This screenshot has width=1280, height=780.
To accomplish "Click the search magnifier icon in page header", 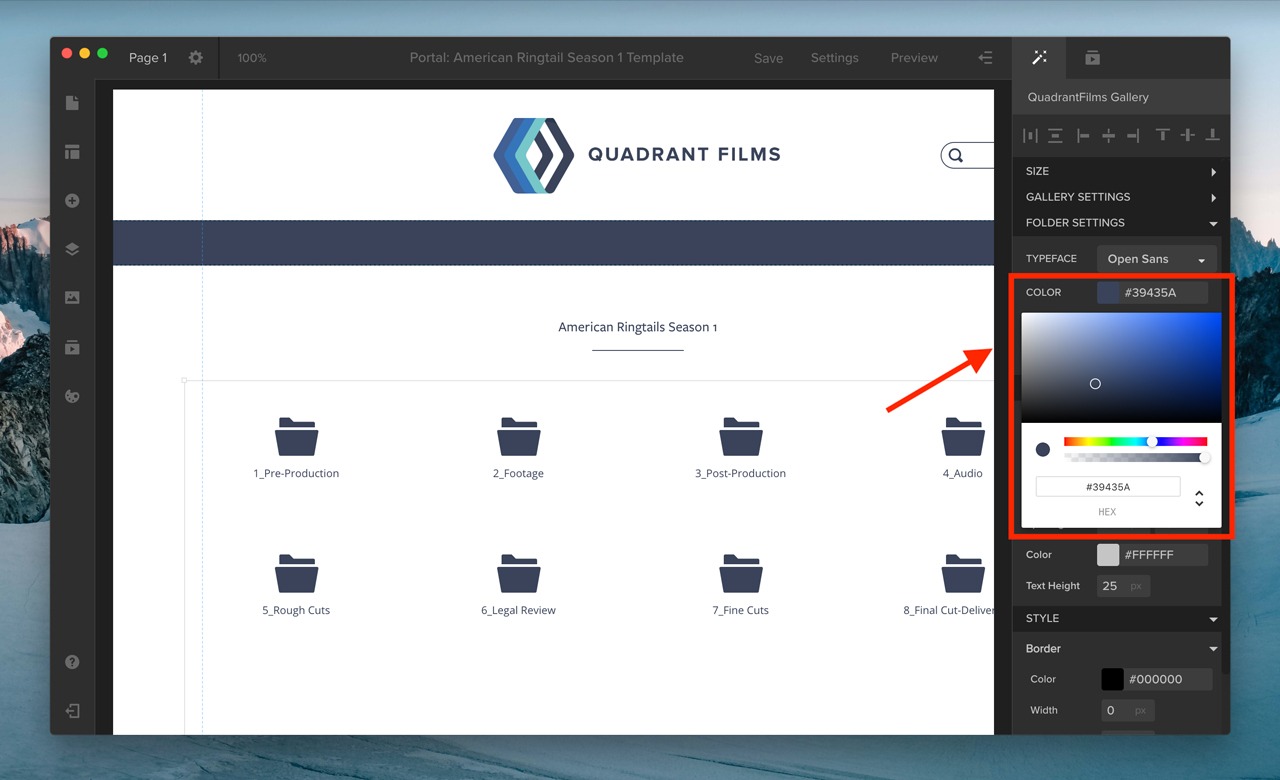I will (956, 155).
